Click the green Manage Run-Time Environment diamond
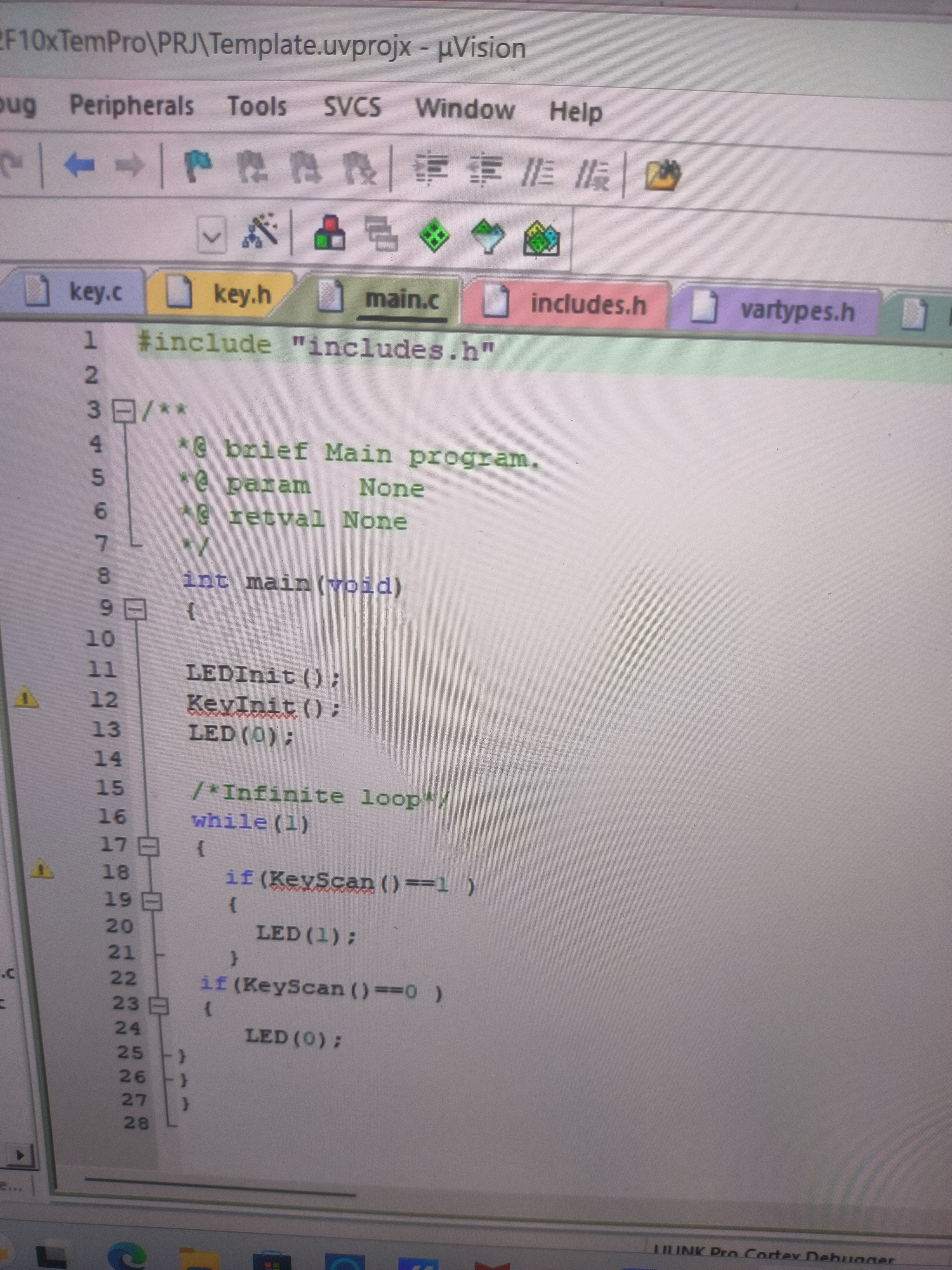 [434, 235]
